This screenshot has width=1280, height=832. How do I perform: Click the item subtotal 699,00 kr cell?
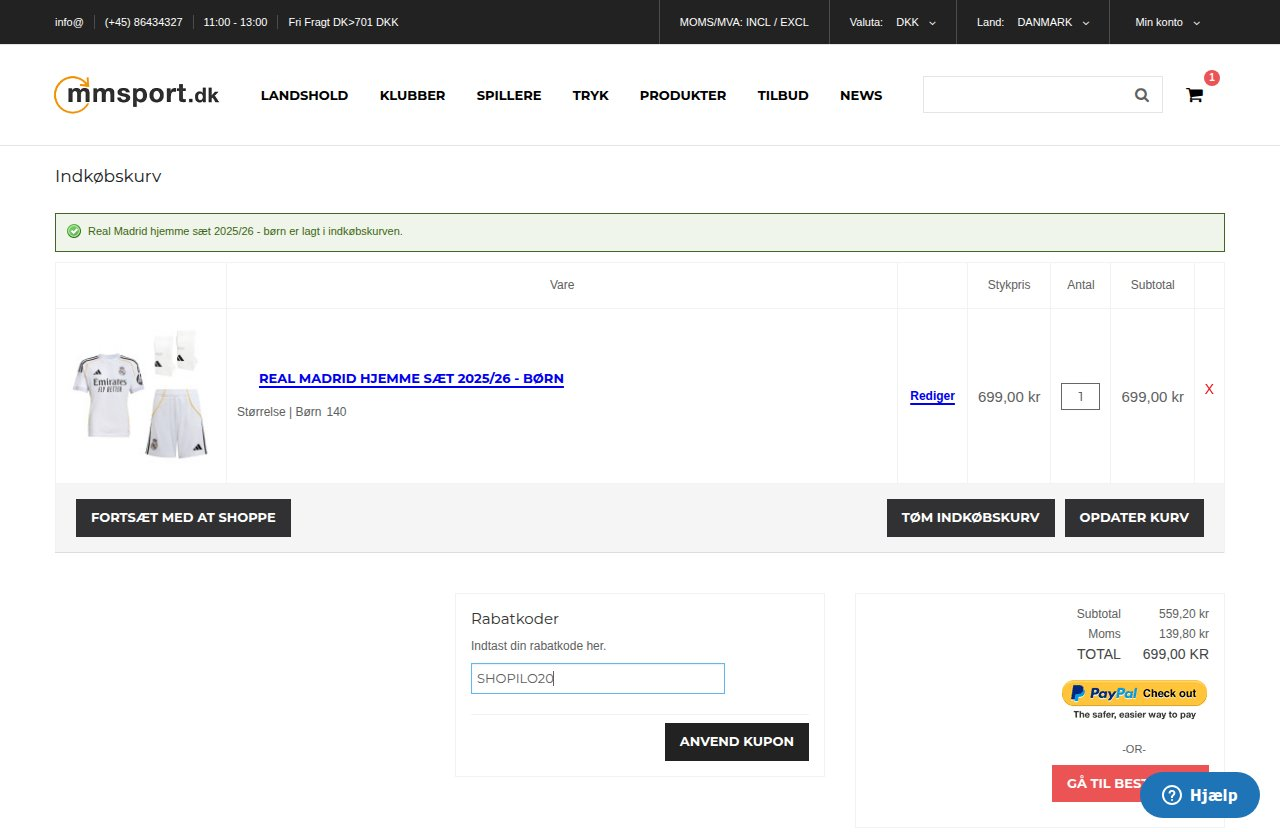point(1153,397)
